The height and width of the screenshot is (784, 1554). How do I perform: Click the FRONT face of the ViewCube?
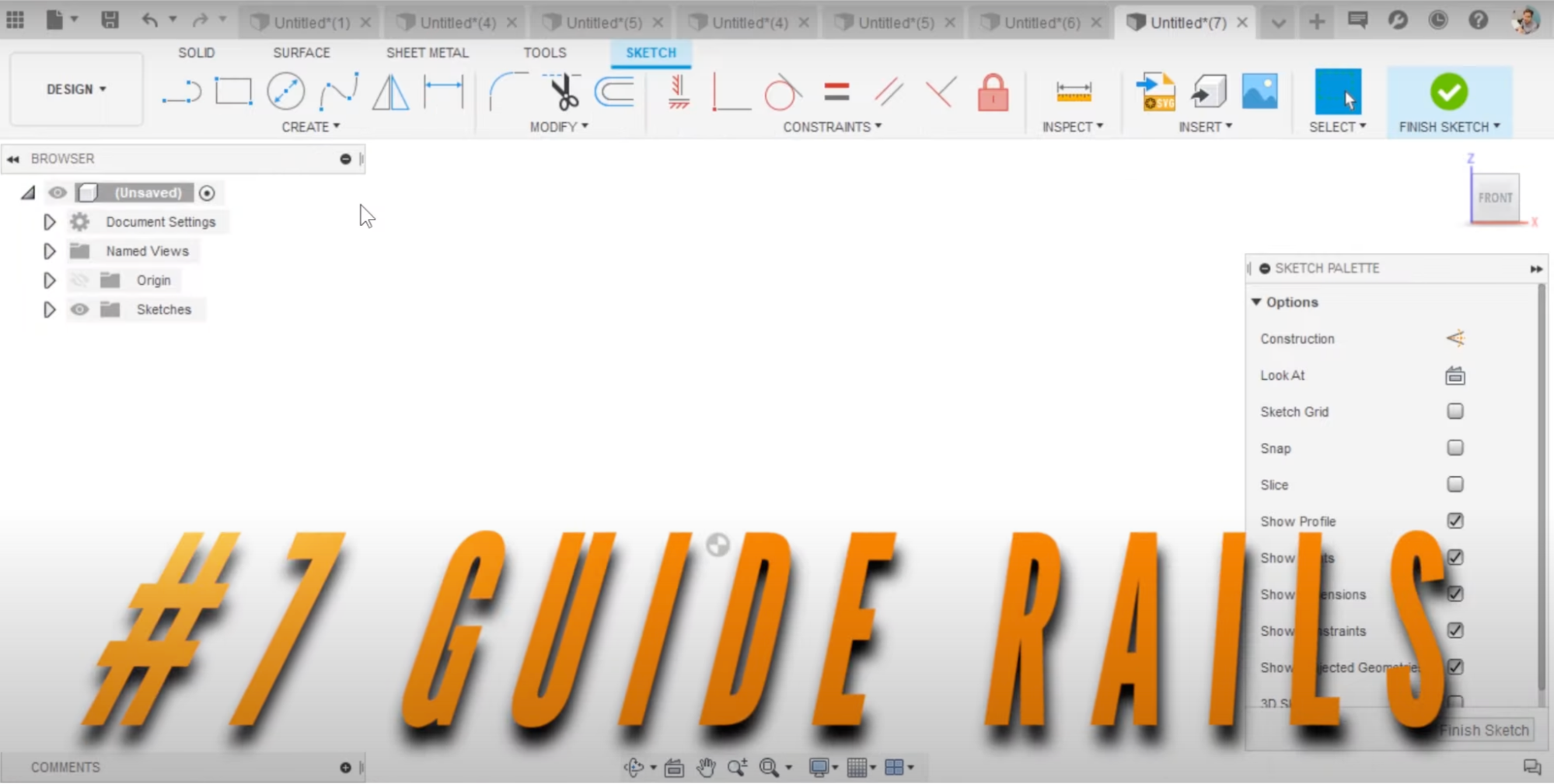1495,197
